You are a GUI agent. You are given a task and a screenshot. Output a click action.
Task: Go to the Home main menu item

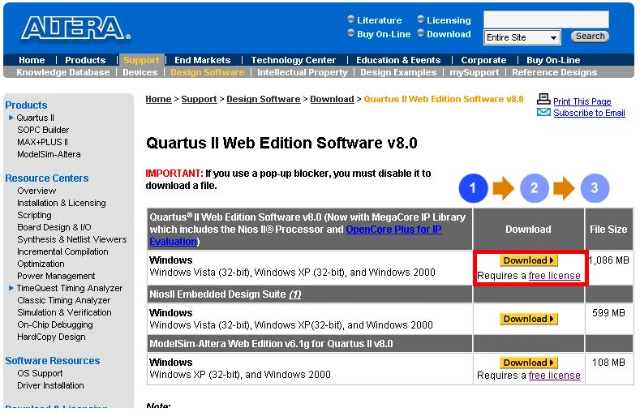click(x=32, y=60)
